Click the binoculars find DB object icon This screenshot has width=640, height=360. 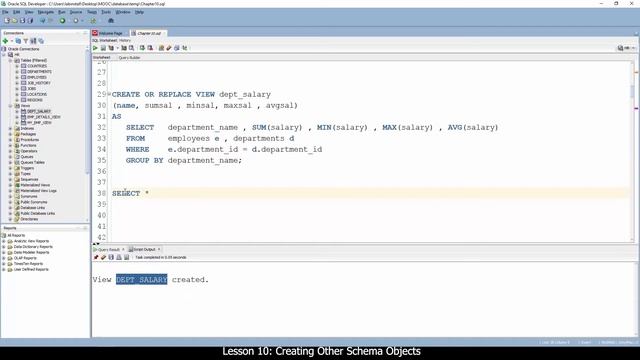pyautogui.click(x=111, y=20)
